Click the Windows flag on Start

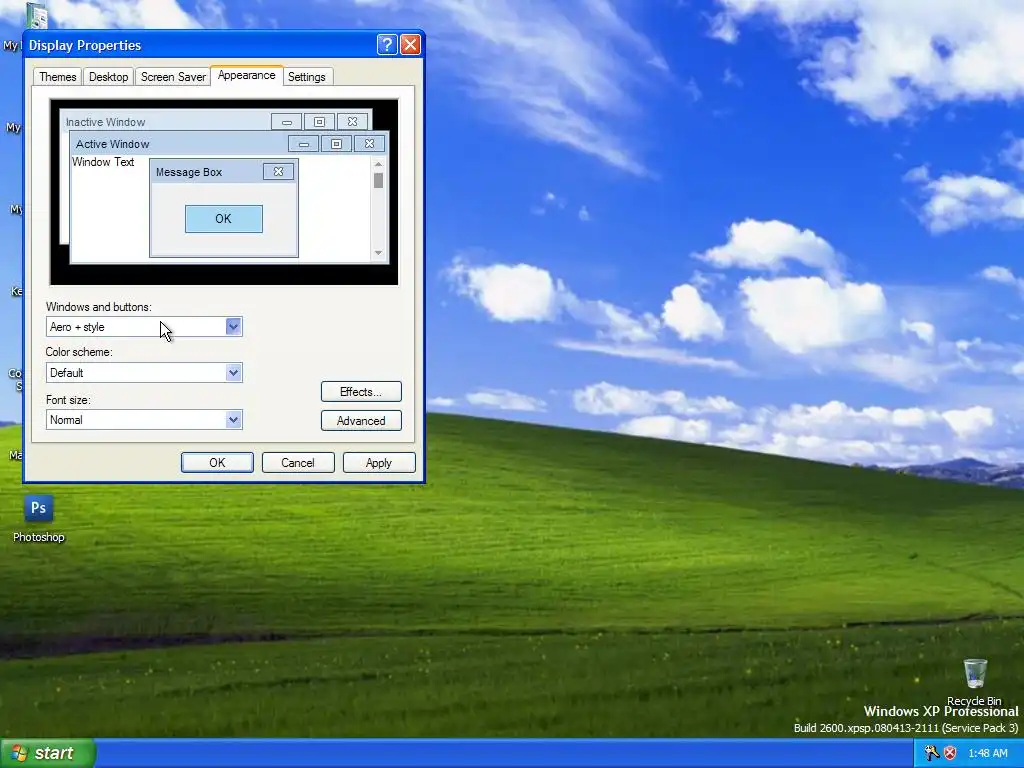[x=18, y=754]
